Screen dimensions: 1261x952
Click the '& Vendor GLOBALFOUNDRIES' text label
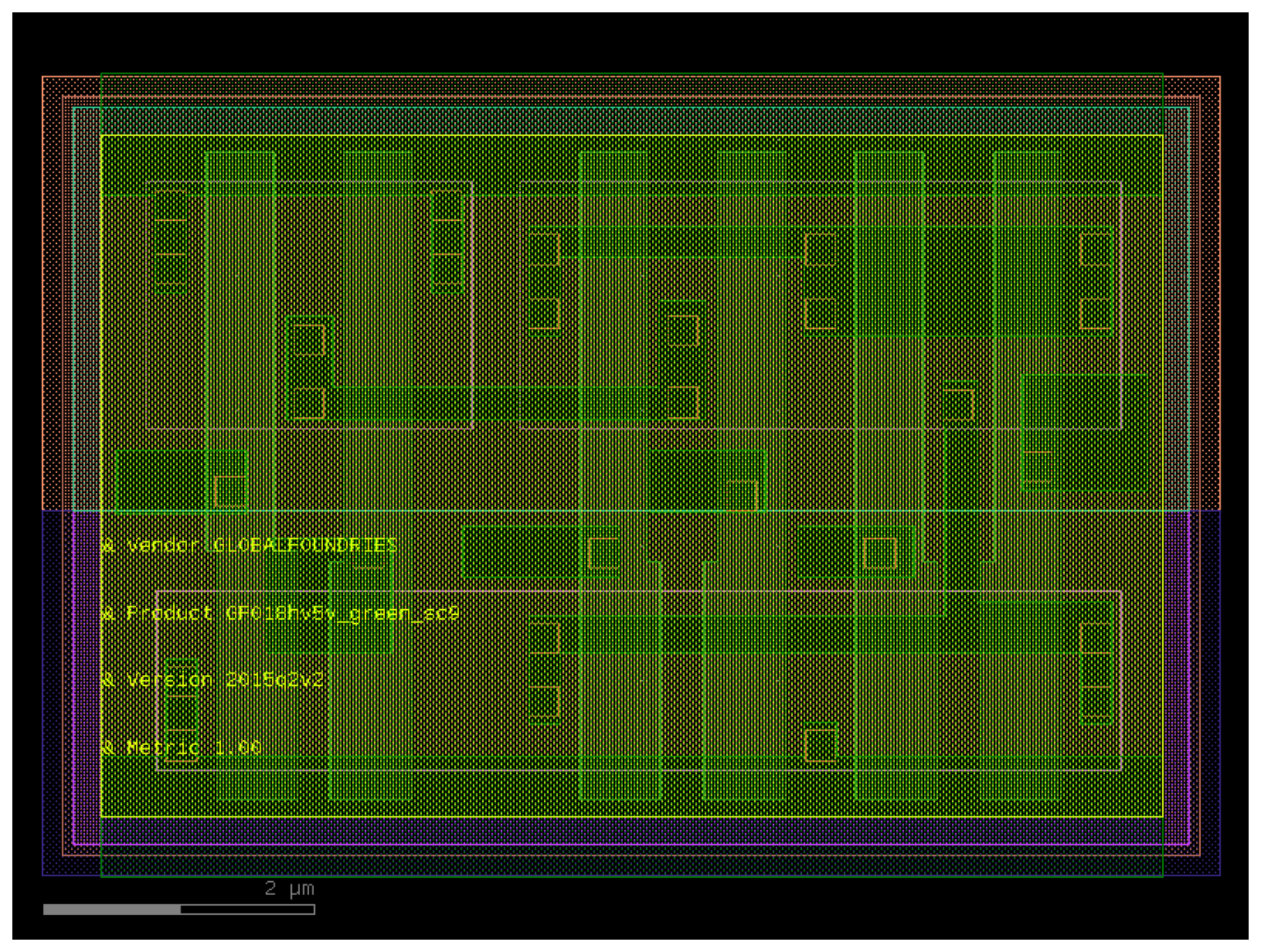click(x=250, y=546)
